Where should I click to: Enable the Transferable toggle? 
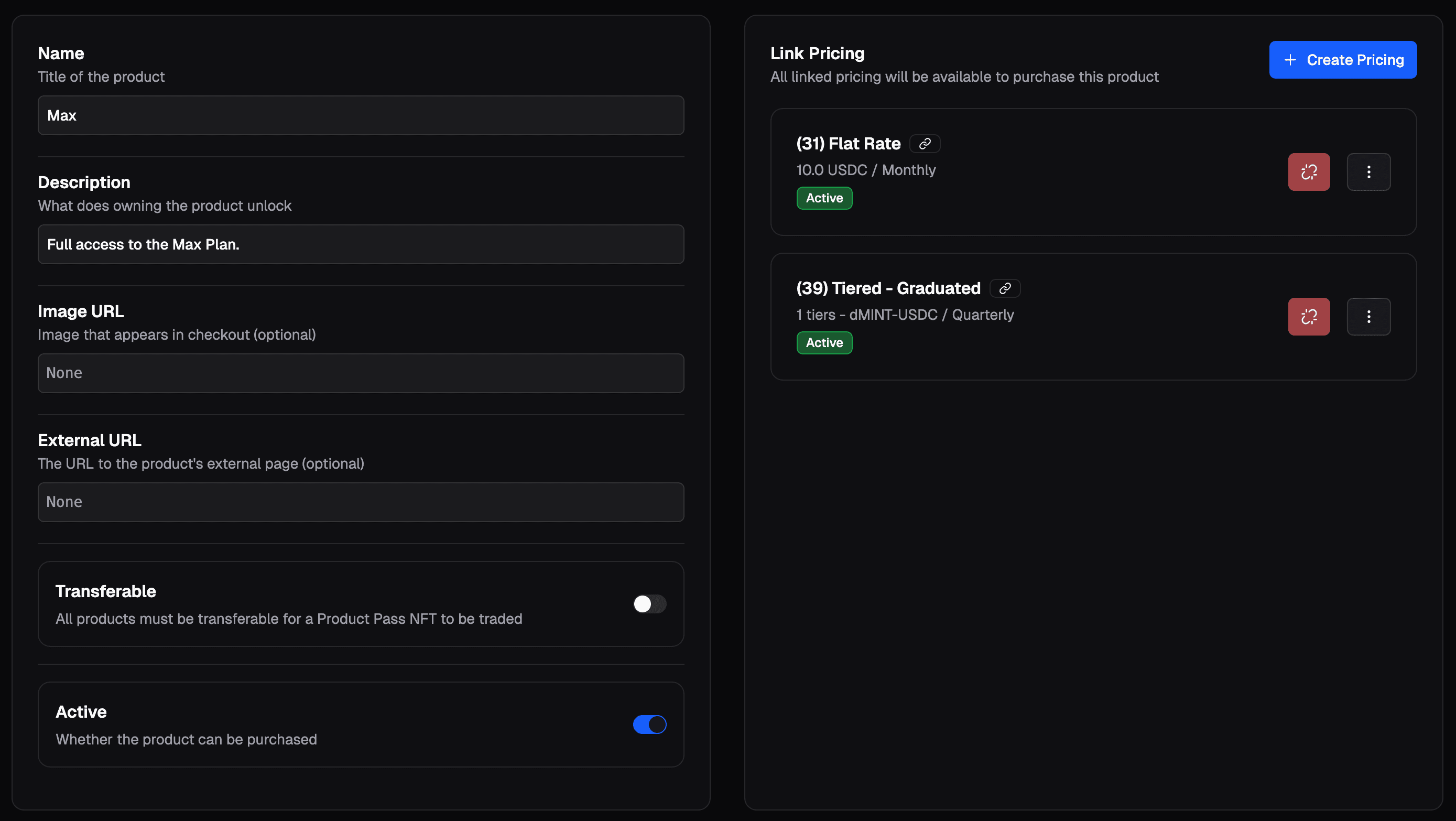click(x=649, y=604)
